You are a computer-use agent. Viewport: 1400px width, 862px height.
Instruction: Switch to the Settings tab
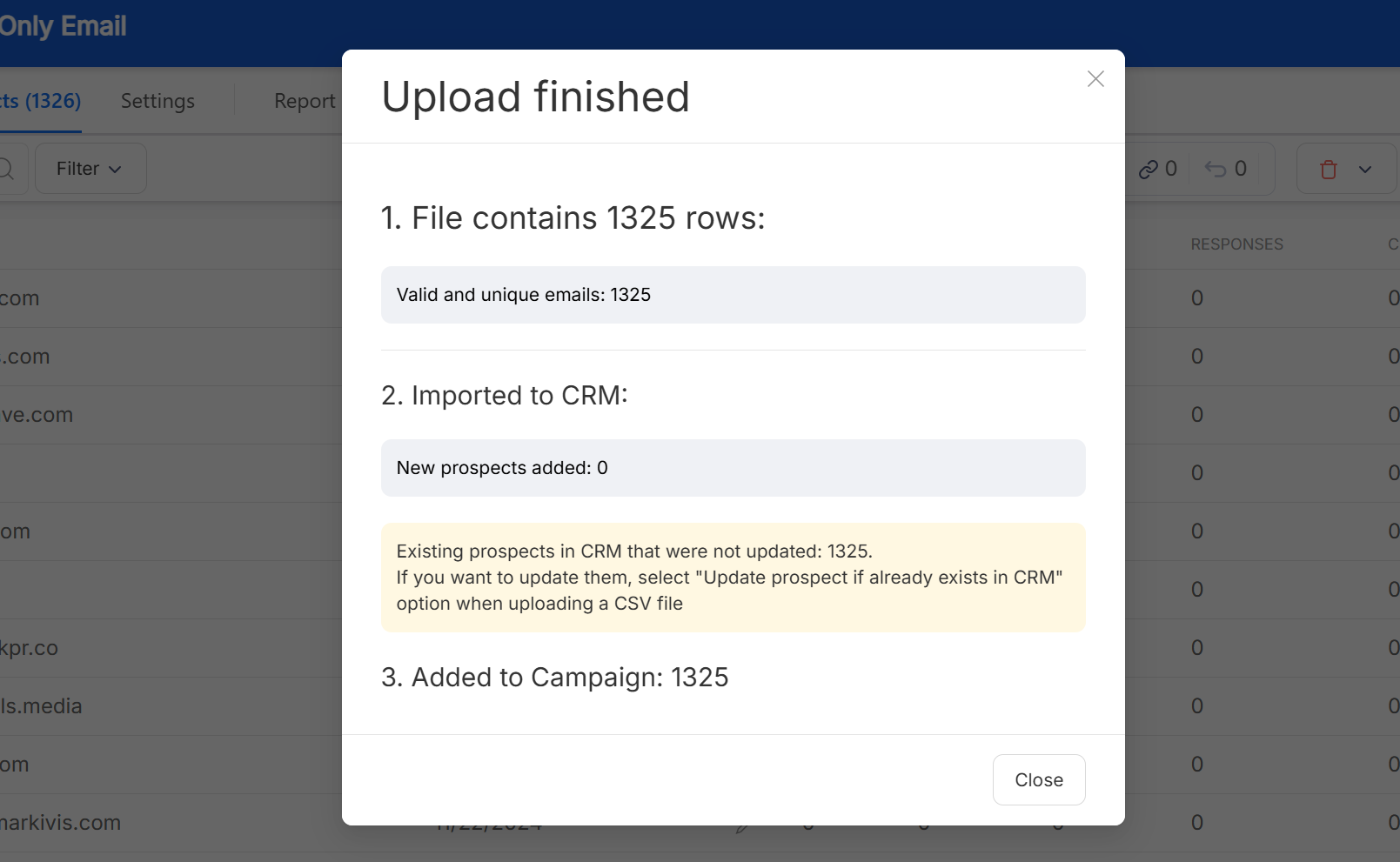157,101
